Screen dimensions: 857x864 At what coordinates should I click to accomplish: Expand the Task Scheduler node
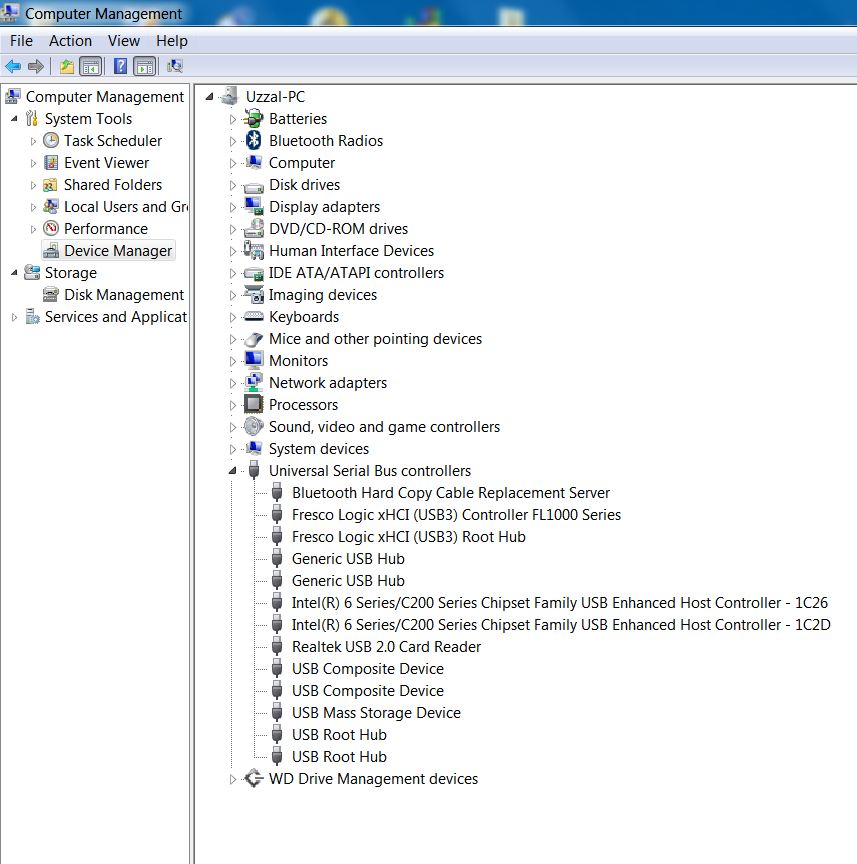tap(33, 141)
